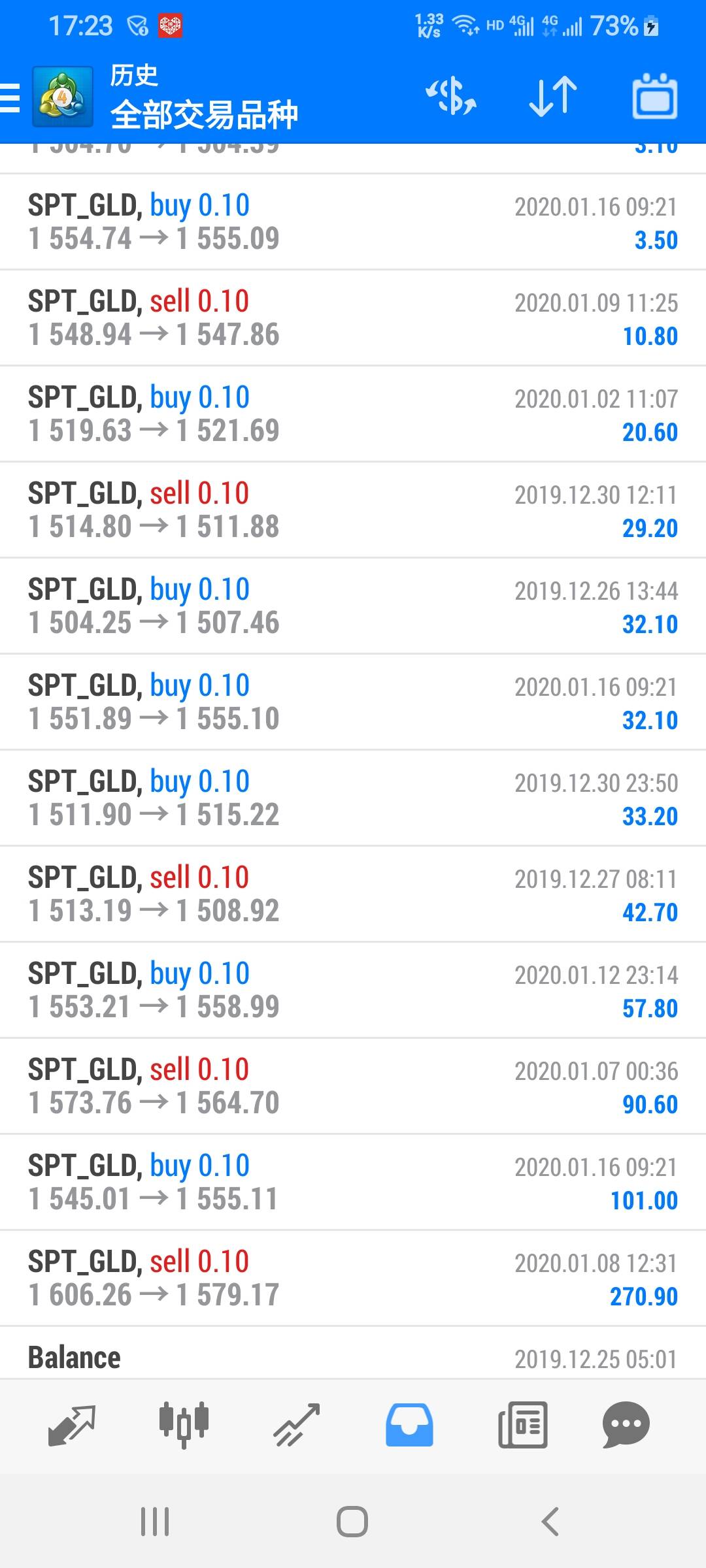Select the History inbox tab
This screenshot has width=706, height=1568.
pos(409,1426)
